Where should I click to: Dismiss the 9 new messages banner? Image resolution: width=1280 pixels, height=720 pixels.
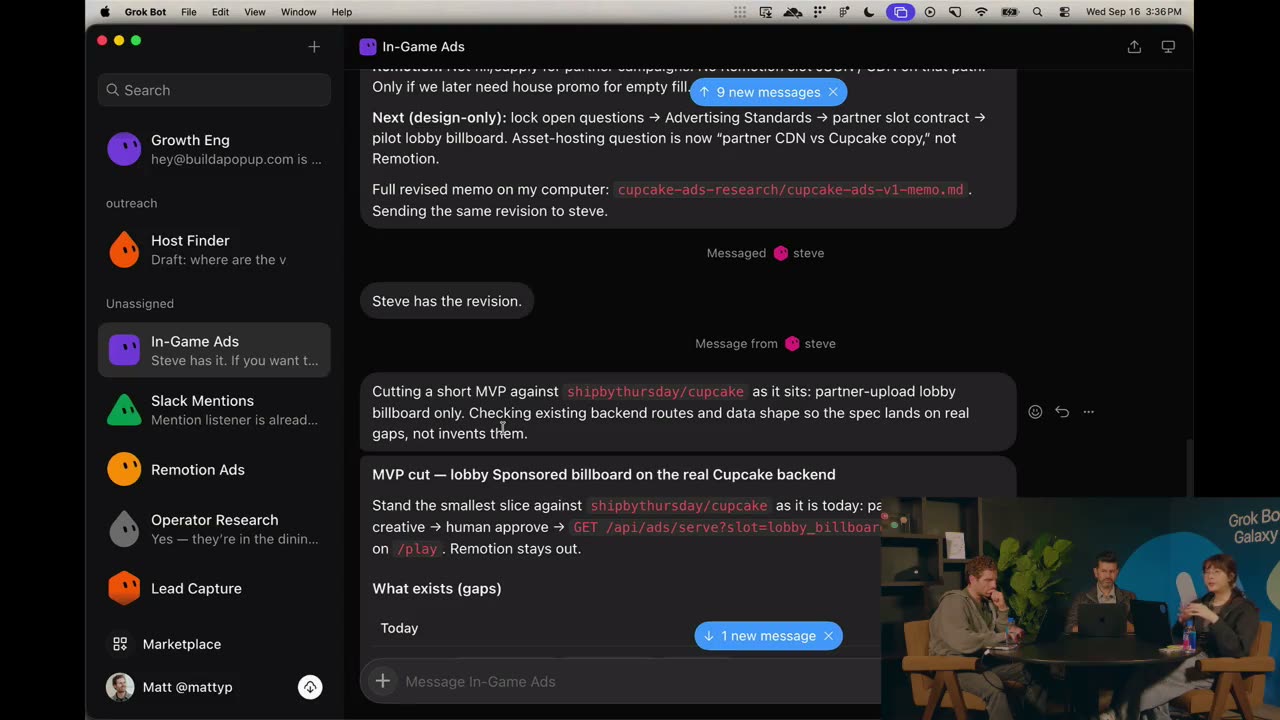[x=833, y=92]
